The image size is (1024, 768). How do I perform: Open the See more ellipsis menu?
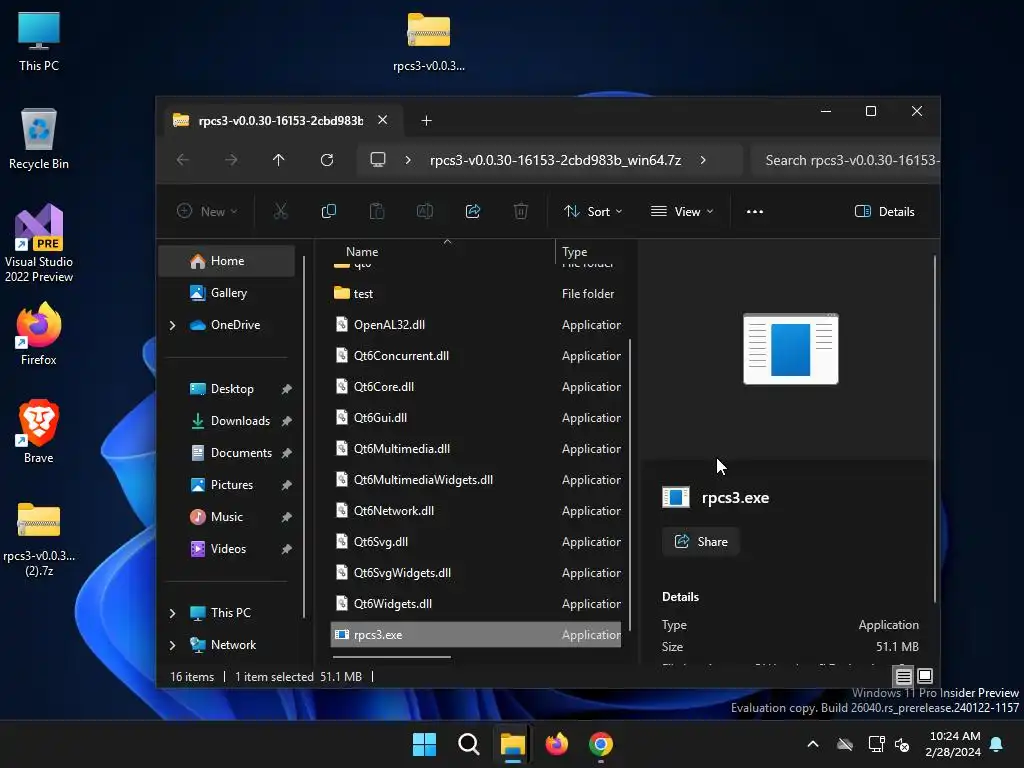[755, 212]
